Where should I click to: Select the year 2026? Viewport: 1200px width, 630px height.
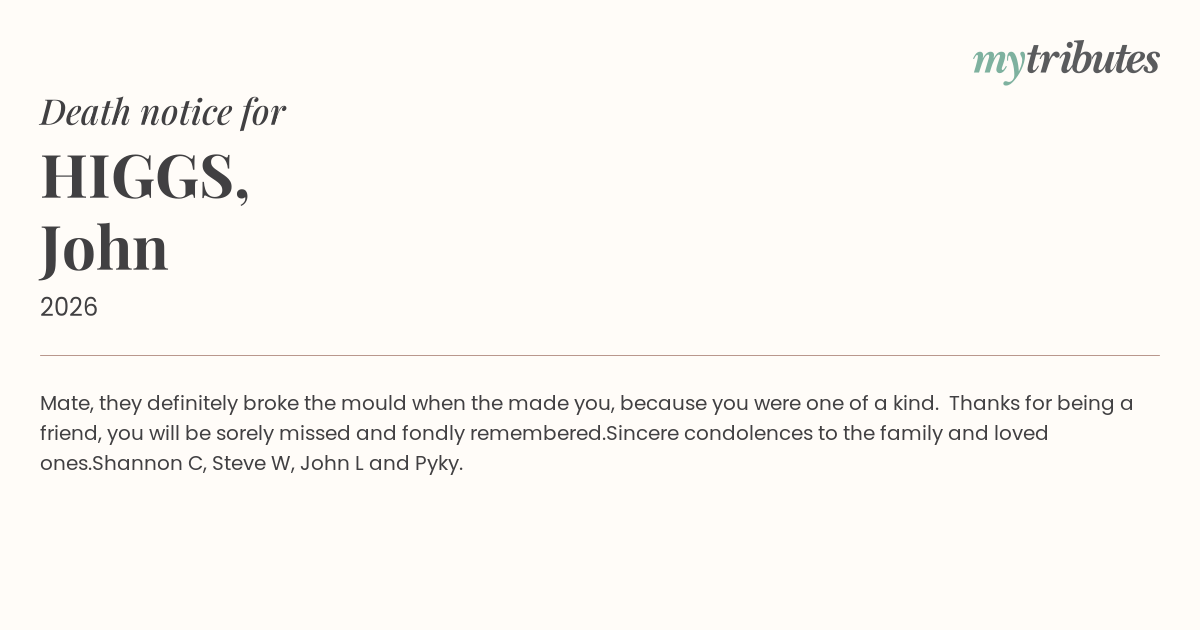pyautogui.click(x=69, y=307)
